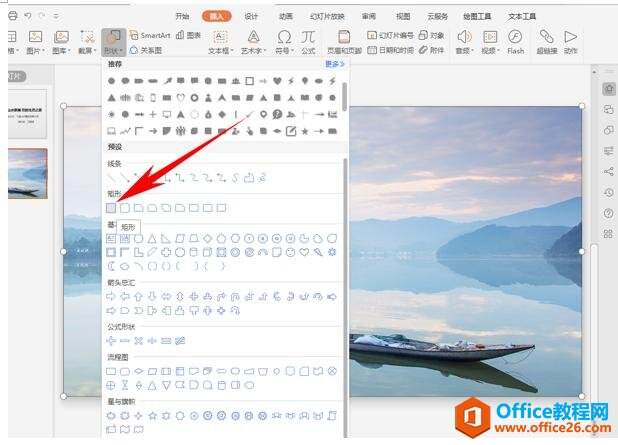Viewport: 618px width, 445px height.
Task: Pick the solid star in recommended shapes
Action: (x=305, y=131)
